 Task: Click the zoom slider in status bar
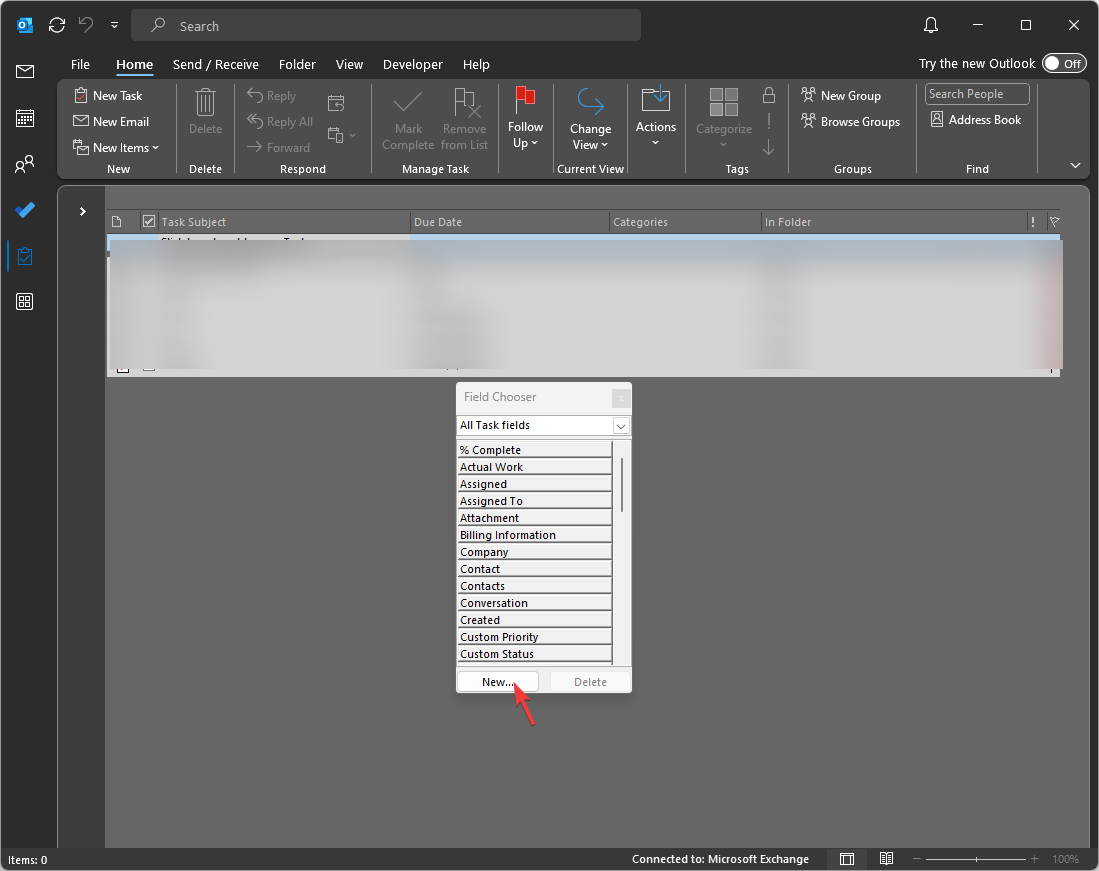click(977, 859)
